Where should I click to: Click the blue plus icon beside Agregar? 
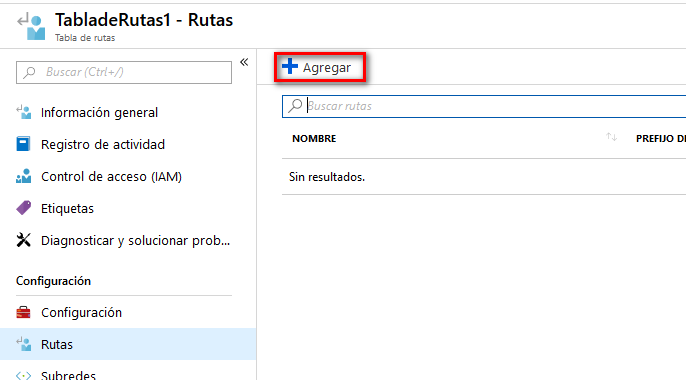coord(290,66)
